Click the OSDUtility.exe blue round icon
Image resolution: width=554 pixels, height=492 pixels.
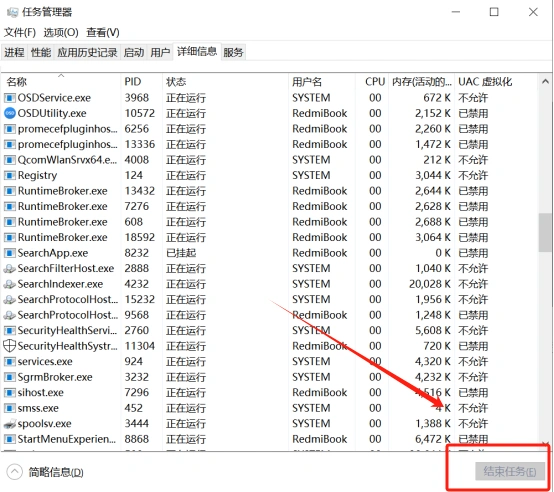pyautogui.click(x=10, y=113)
